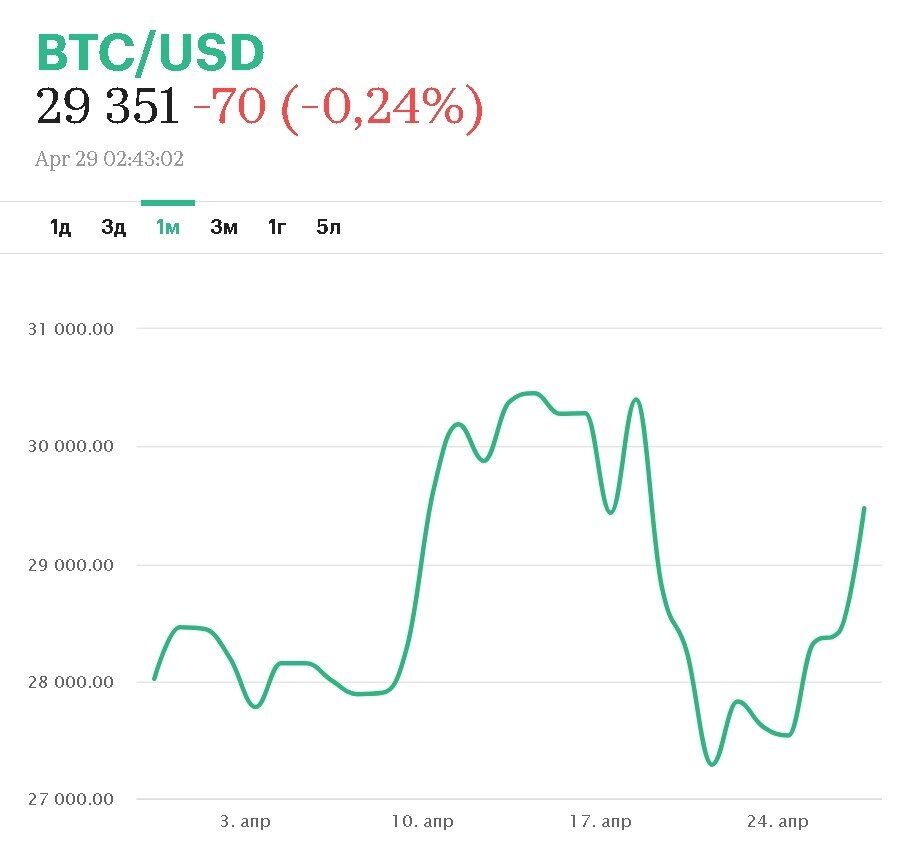Click the 28 000.00 y-axis label

pyautogui.click(x=75, y=683)
